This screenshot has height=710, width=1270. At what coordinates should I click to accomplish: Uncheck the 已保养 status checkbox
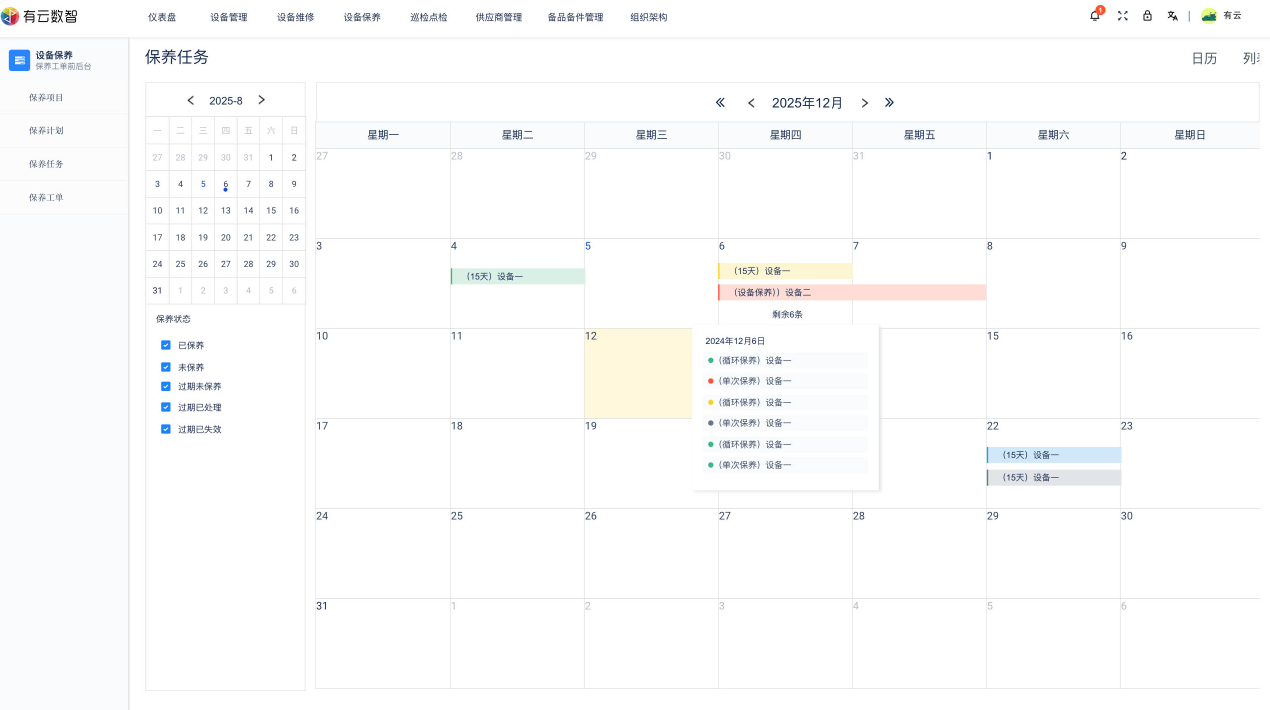pos(166,345)
